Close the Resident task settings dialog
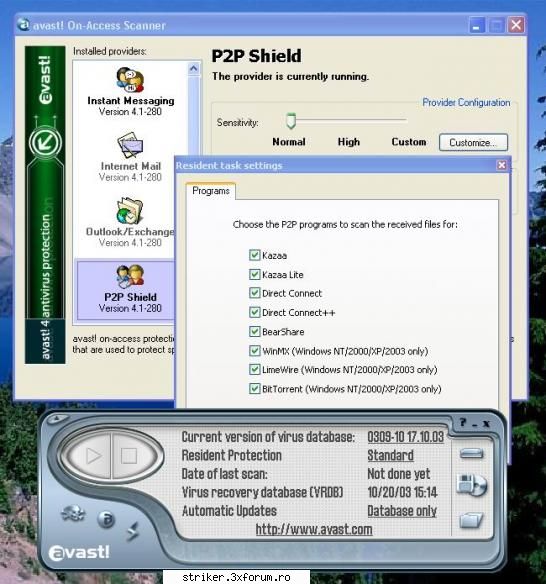546x584 pixels. pos(502,165)
